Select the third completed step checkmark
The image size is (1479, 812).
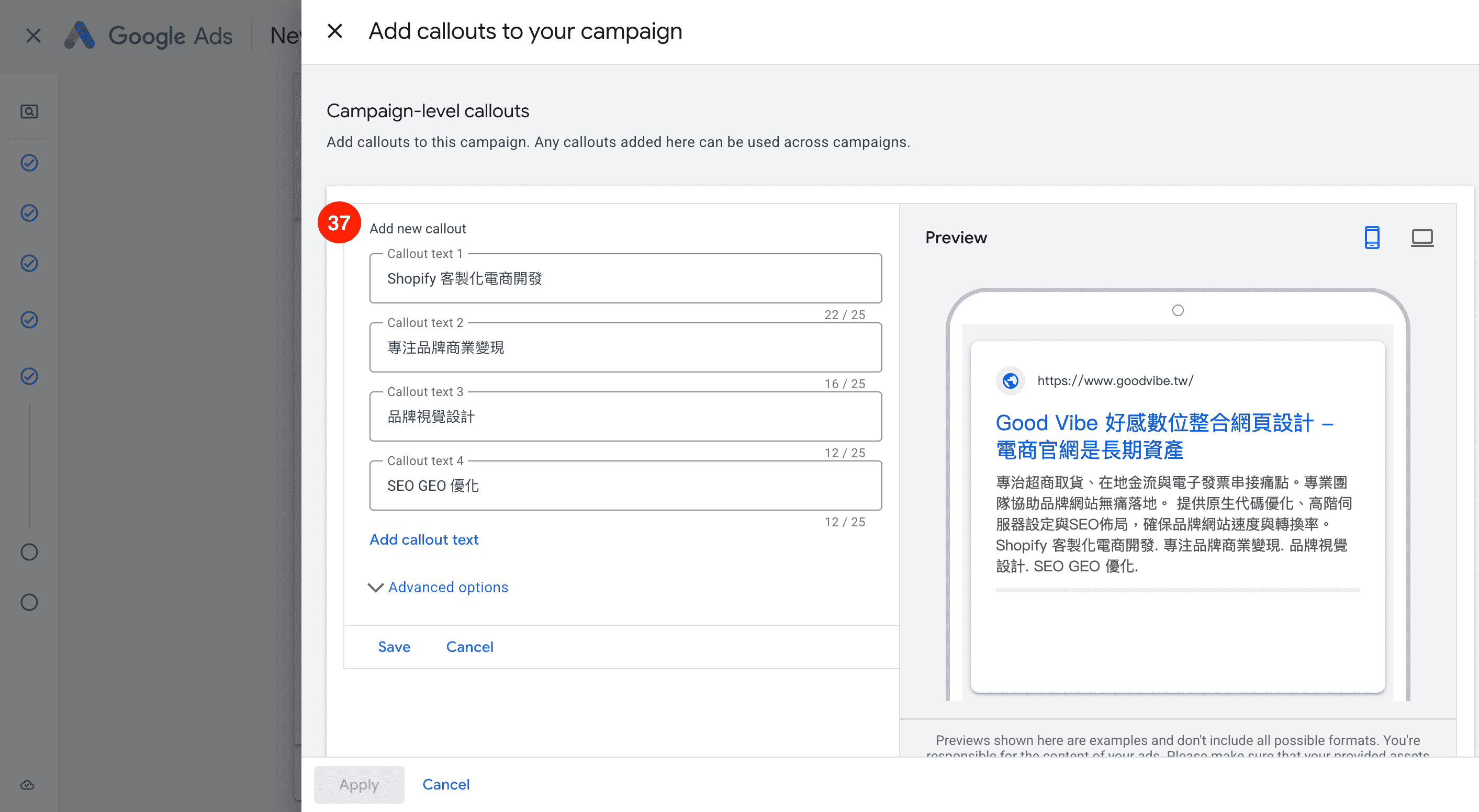click(29, 263)
